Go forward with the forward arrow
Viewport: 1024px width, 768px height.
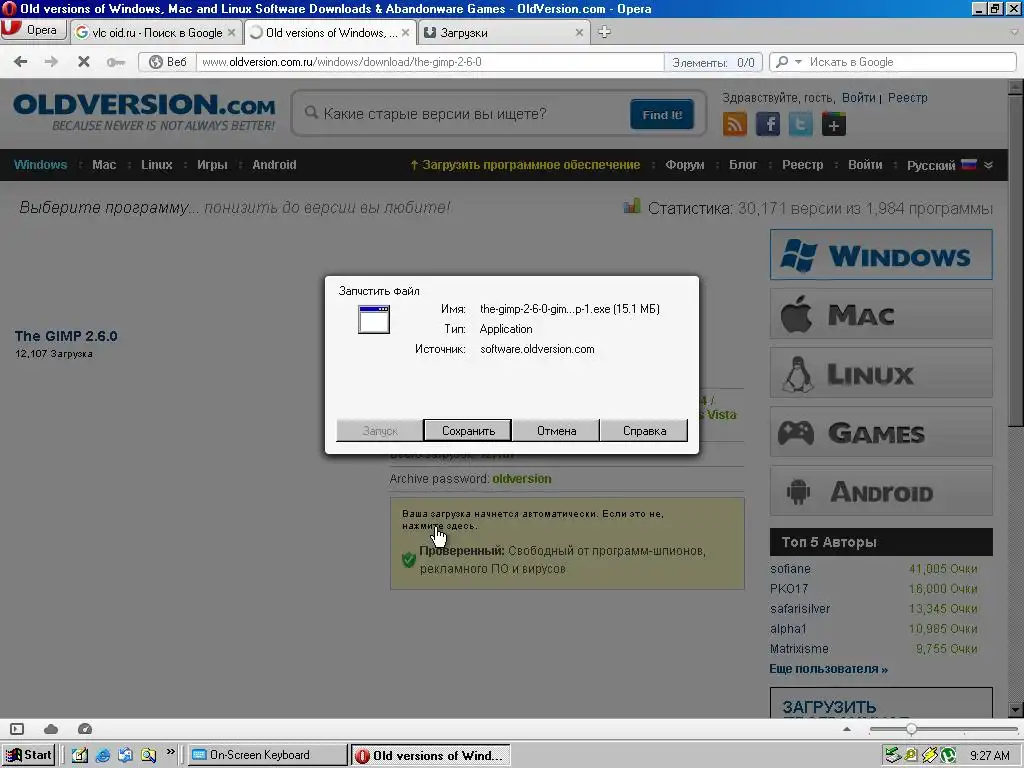pos(51,62)
